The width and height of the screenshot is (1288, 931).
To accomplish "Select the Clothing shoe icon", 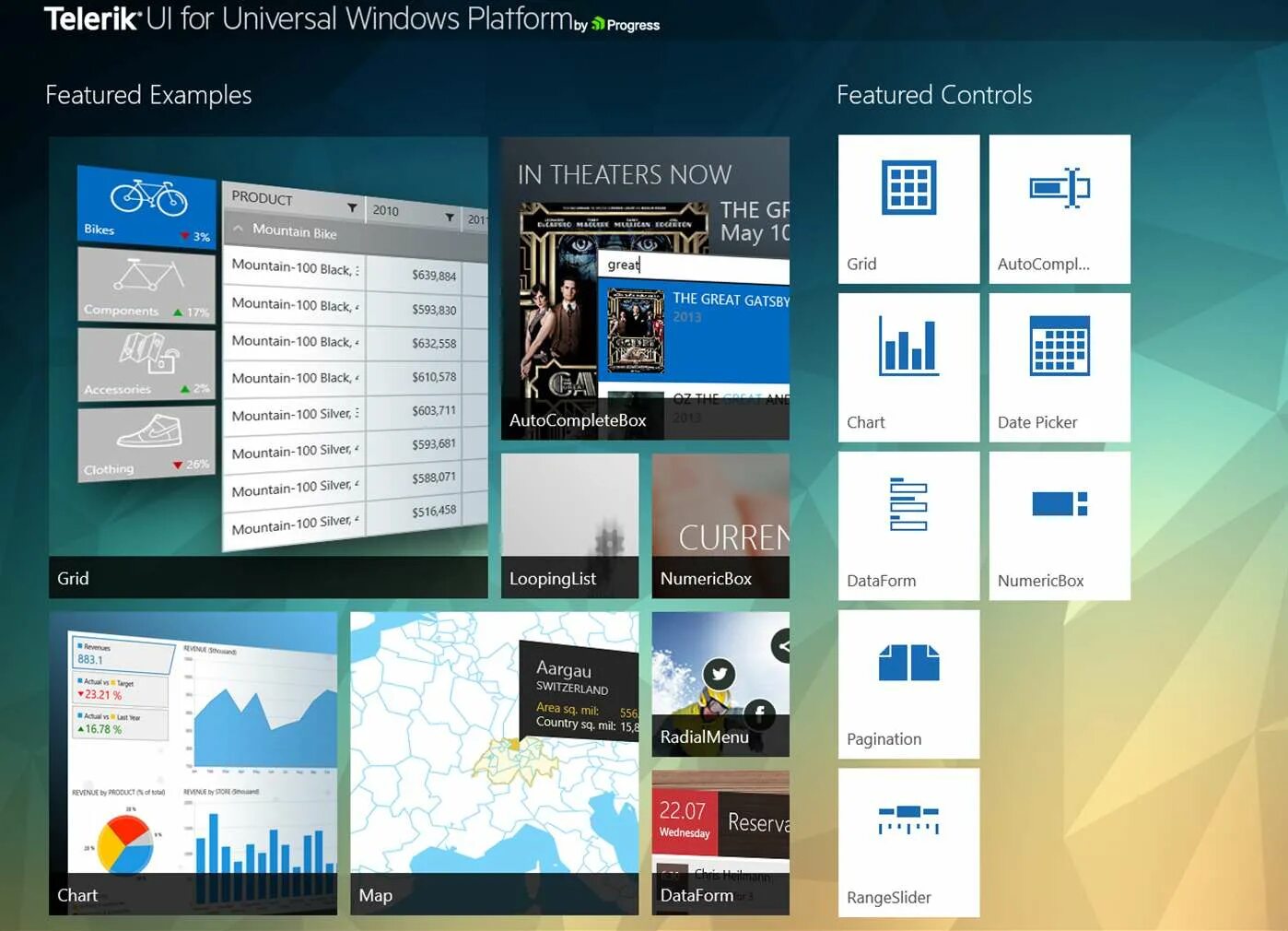I will point(148,430).
